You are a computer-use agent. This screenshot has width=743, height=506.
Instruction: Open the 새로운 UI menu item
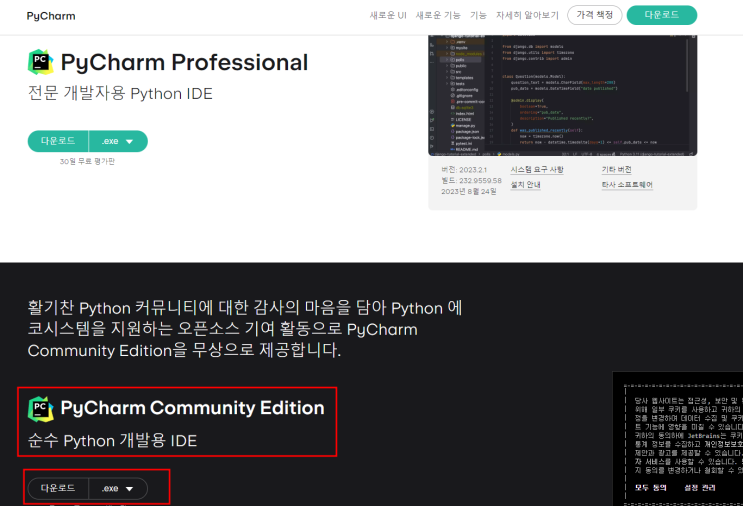[388, 15]
